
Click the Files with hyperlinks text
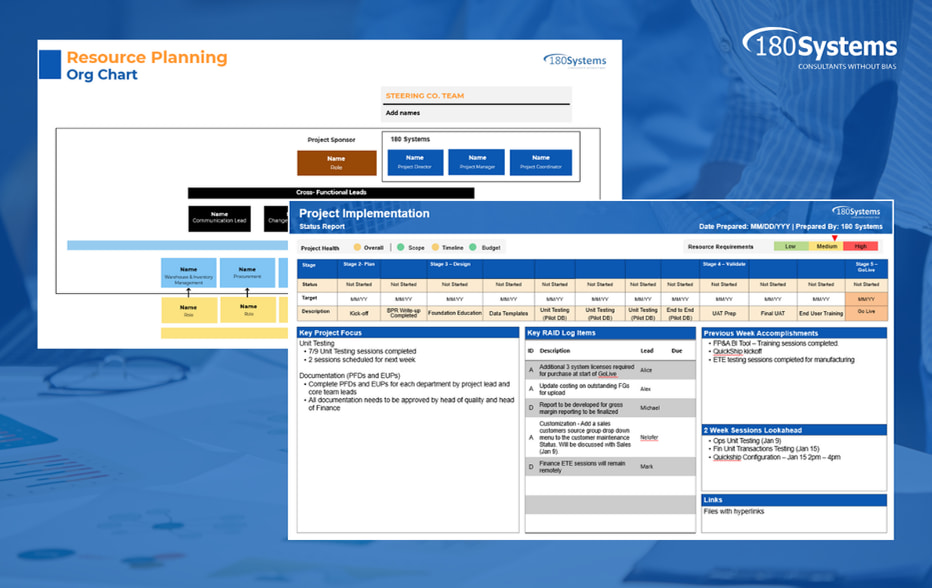734,511
